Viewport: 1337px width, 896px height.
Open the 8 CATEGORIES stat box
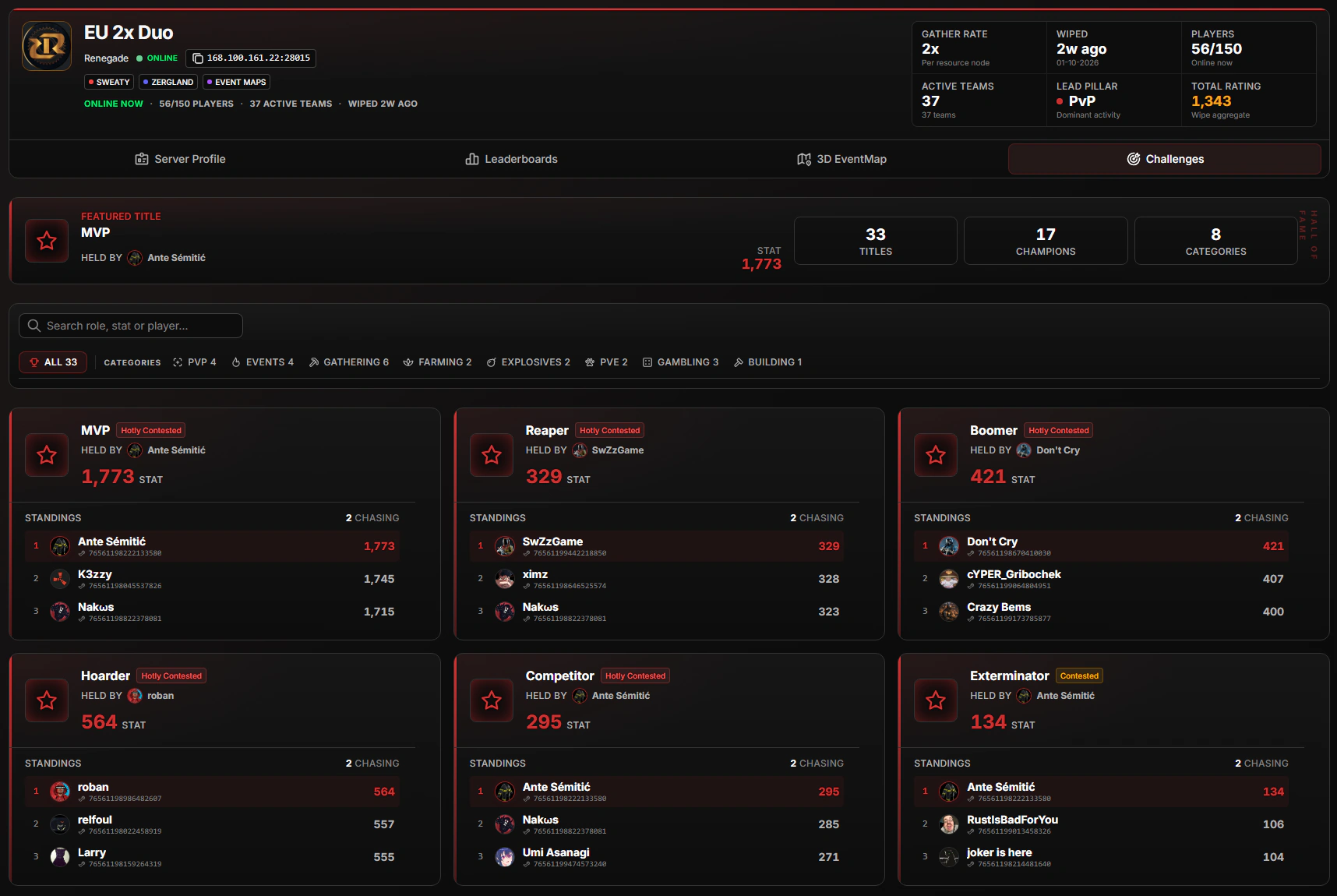tap(1216, 241)
